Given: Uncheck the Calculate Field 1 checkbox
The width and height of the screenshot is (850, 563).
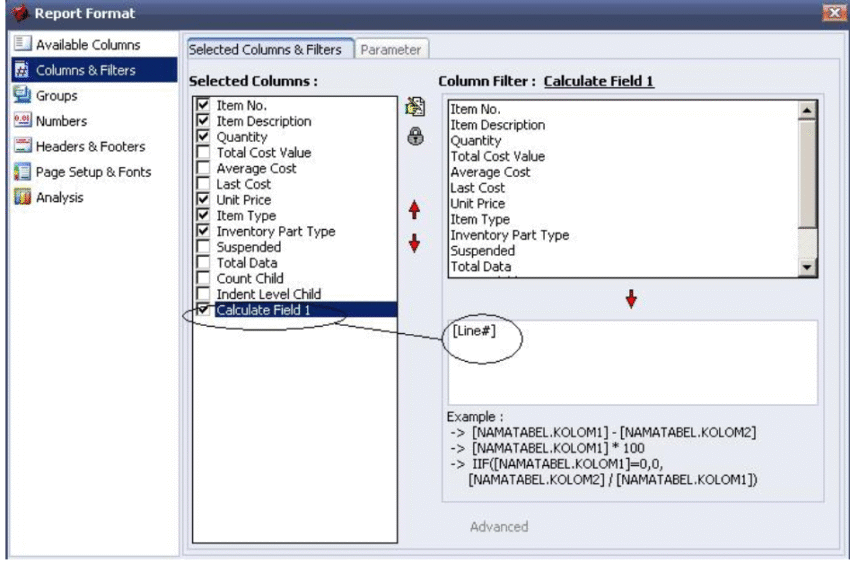Looking at the screenshot, I should tap(203, 309).
